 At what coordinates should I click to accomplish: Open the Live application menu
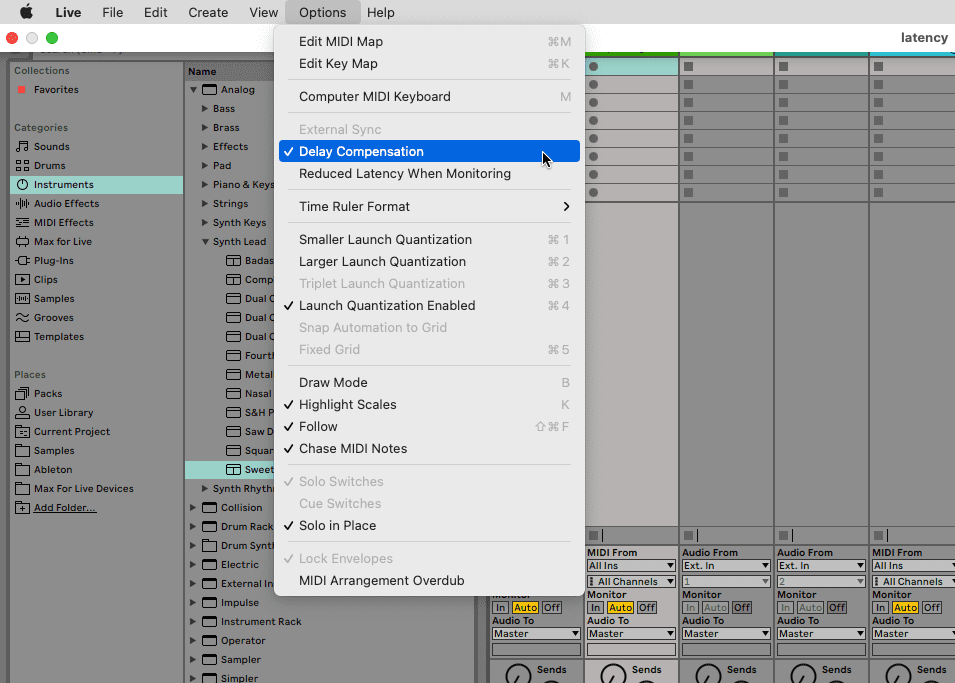[68, 12]
